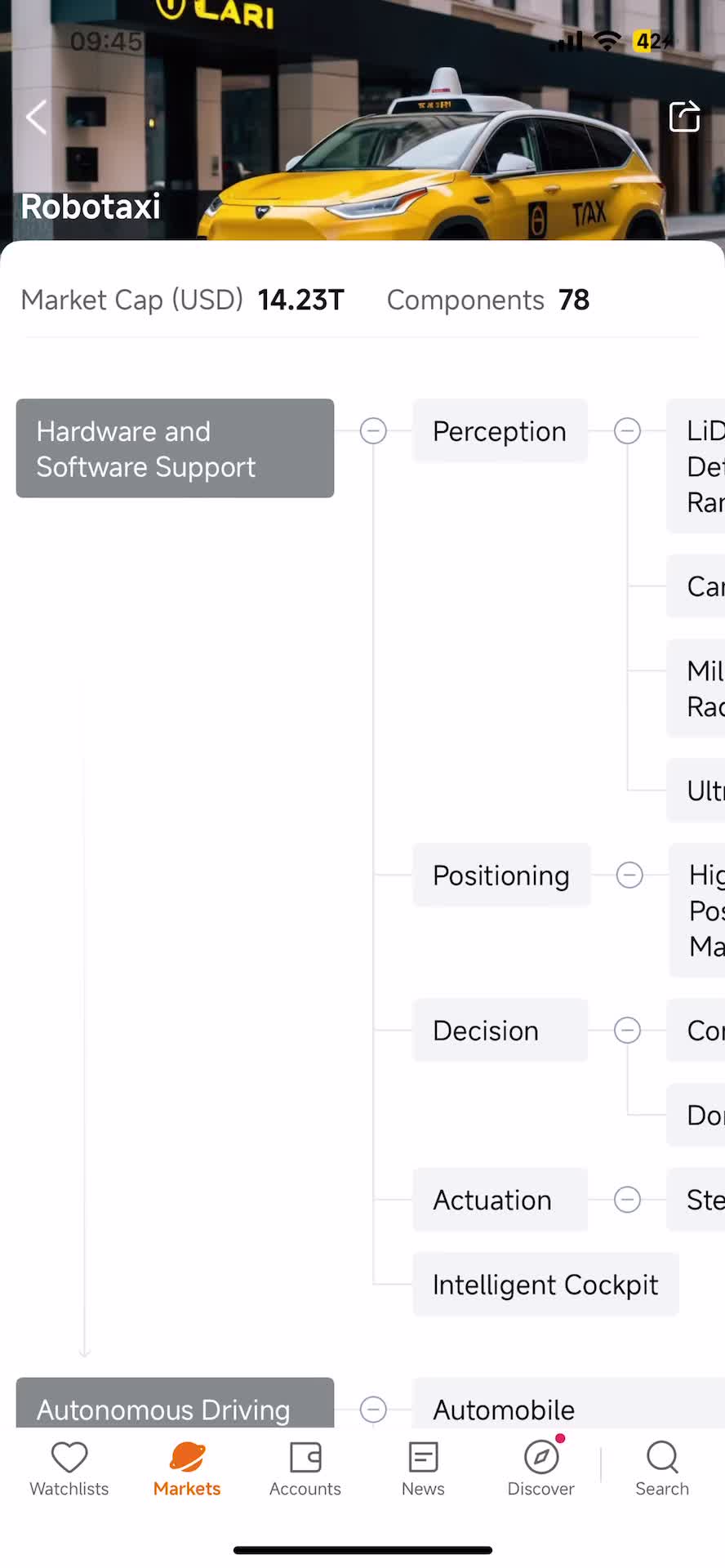Screen dimensions: 725x1568
Task: Collapse the Decision node
Action: (x=627, y=1030)
